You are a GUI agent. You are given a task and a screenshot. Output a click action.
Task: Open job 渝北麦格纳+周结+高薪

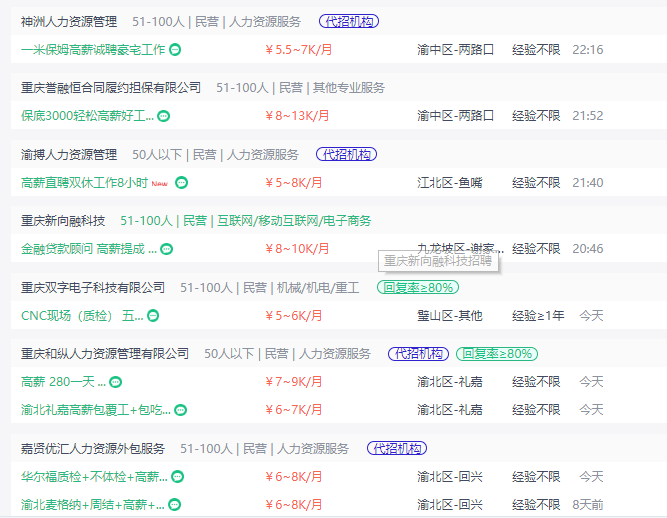(x=93, y=505)
